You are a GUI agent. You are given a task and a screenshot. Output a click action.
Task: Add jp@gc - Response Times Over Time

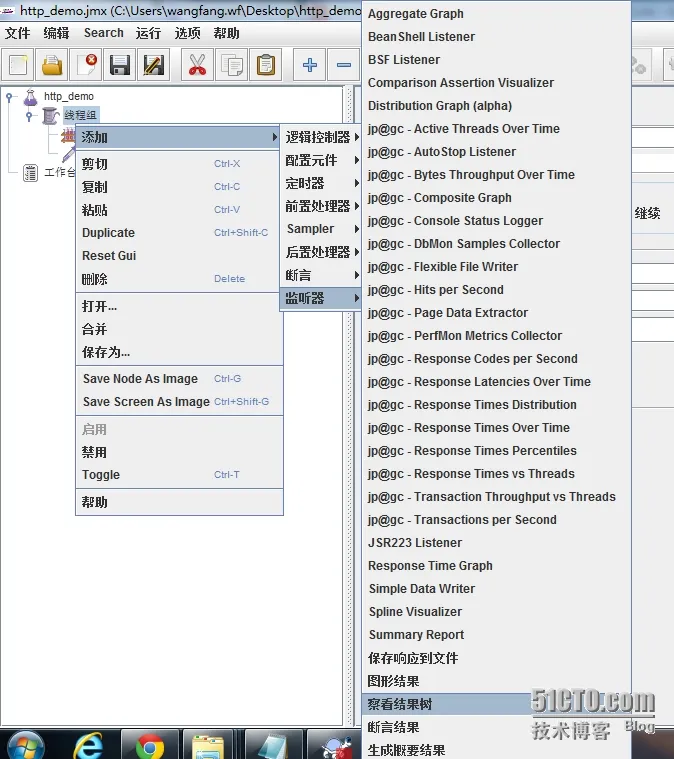coord(496,428)
